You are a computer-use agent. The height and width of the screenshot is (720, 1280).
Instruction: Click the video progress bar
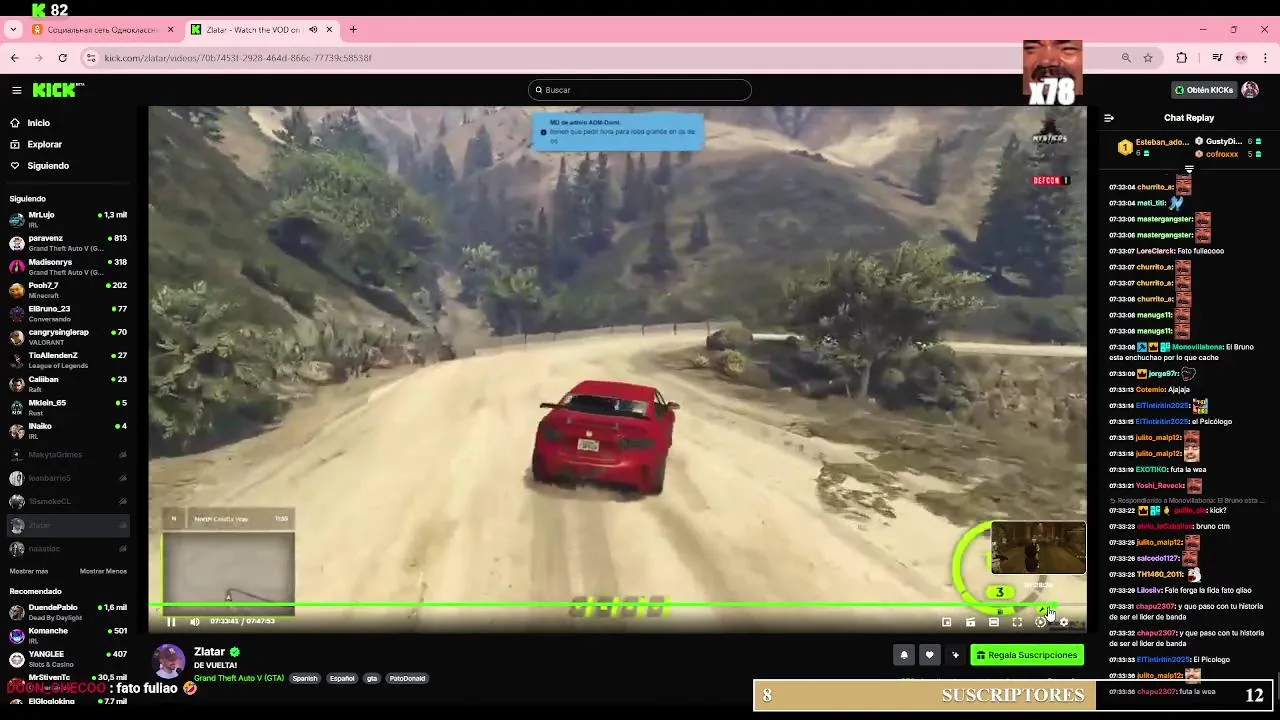pos(617,605)
